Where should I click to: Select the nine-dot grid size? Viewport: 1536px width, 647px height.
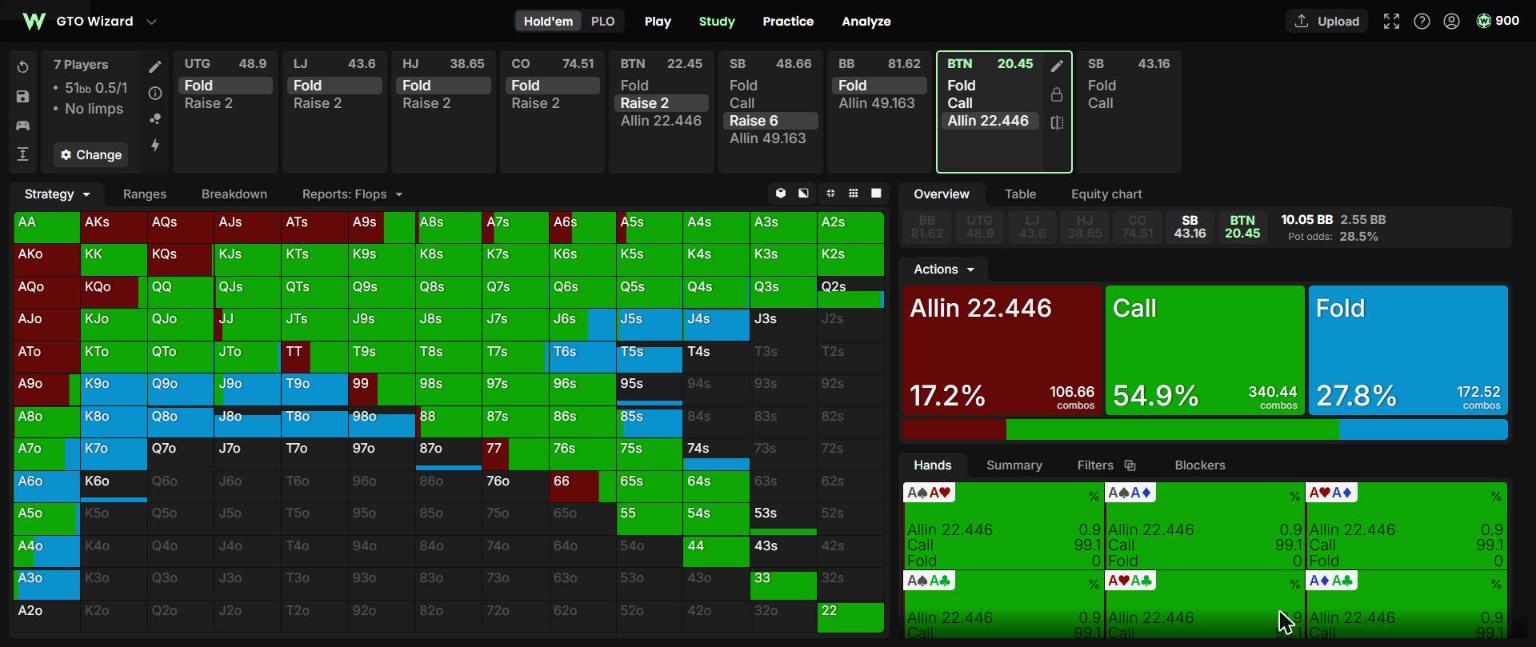coord(853,193)
